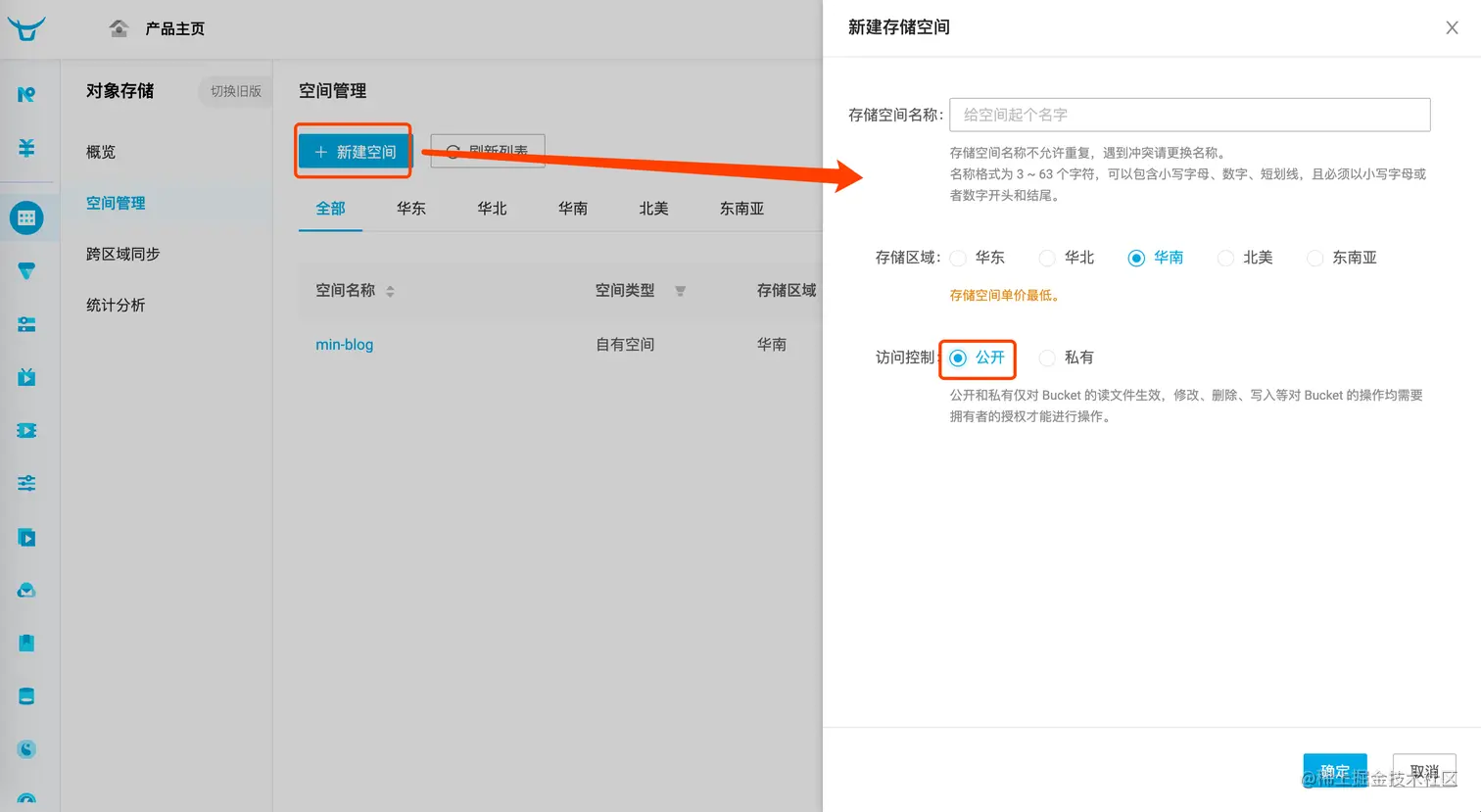Sort the list by 空间名称
This screenshot has width=1481, height=812.
(x=390, y=291)
